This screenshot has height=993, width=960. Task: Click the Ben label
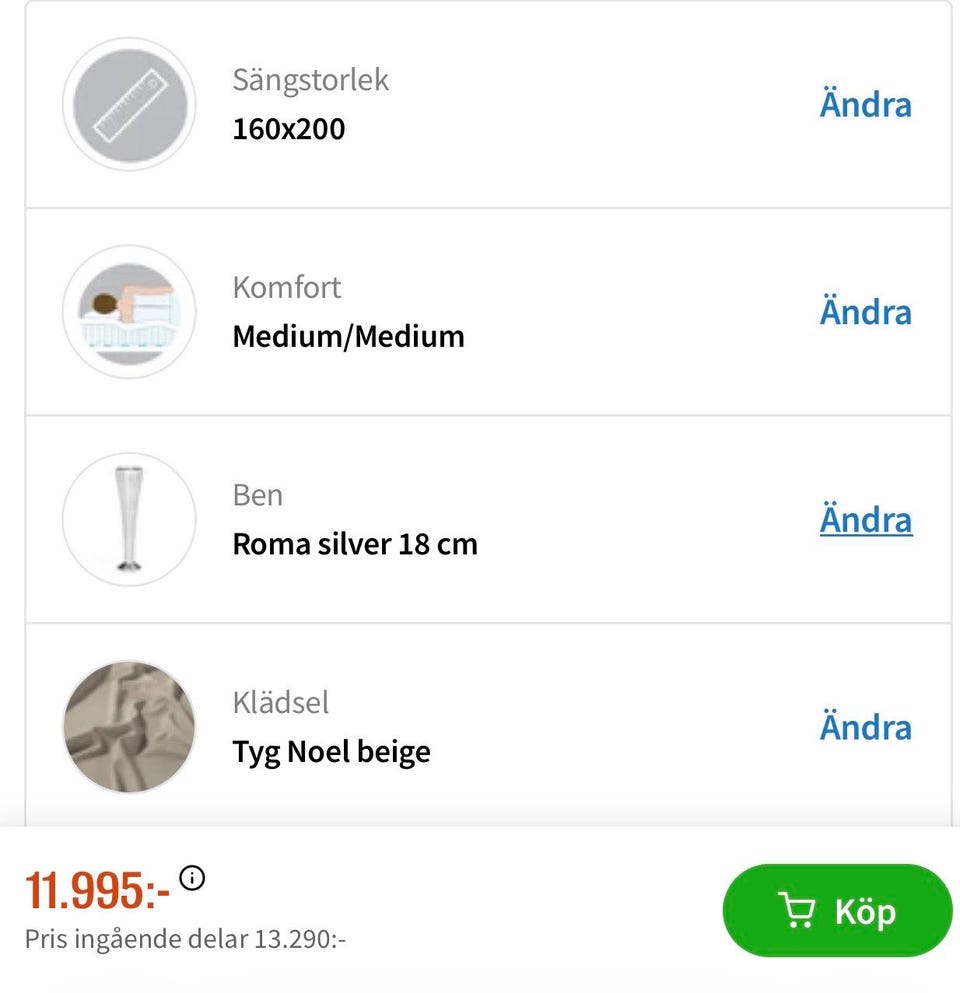[257, 495]
